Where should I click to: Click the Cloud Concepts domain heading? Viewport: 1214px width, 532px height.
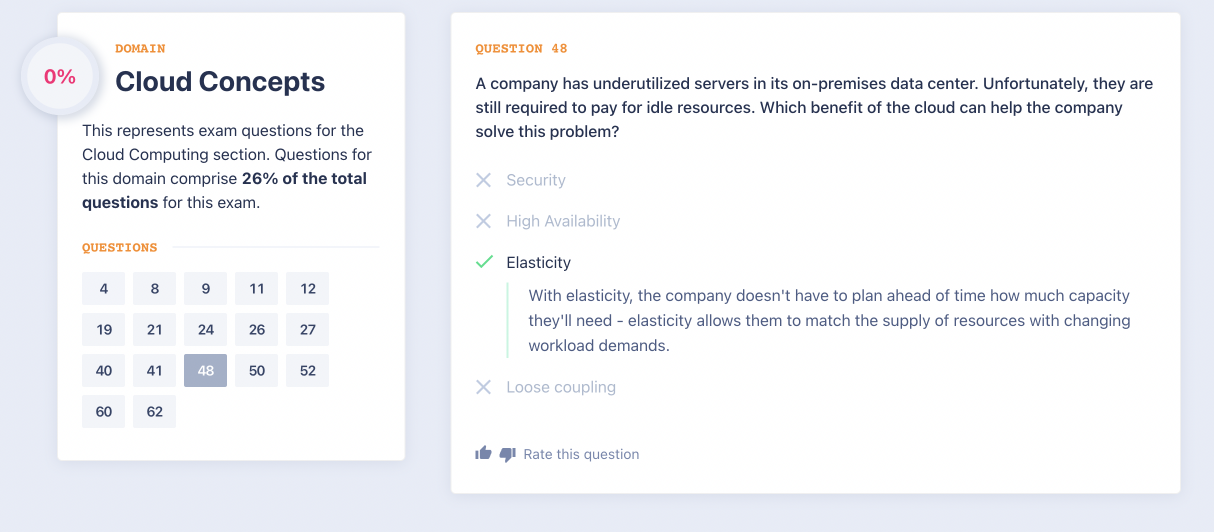click(x=220, y=82)
